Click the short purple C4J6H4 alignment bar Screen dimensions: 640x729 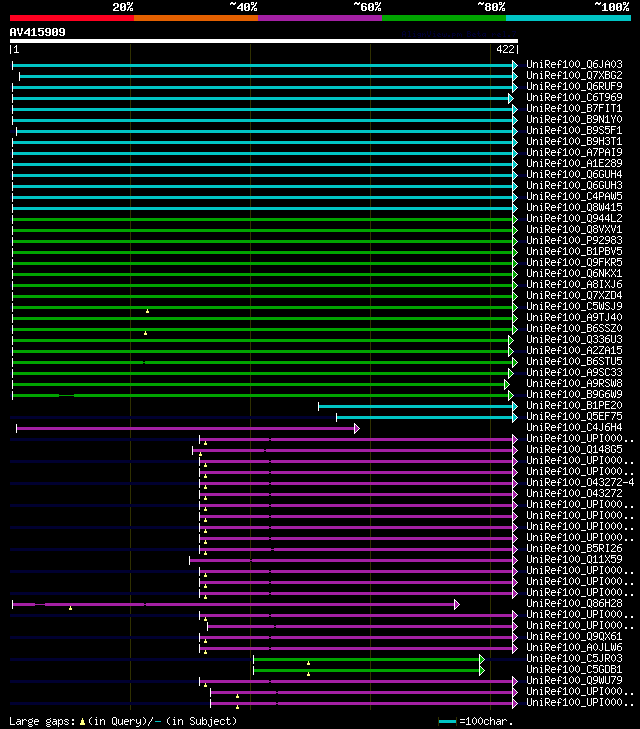click(186, 429)
